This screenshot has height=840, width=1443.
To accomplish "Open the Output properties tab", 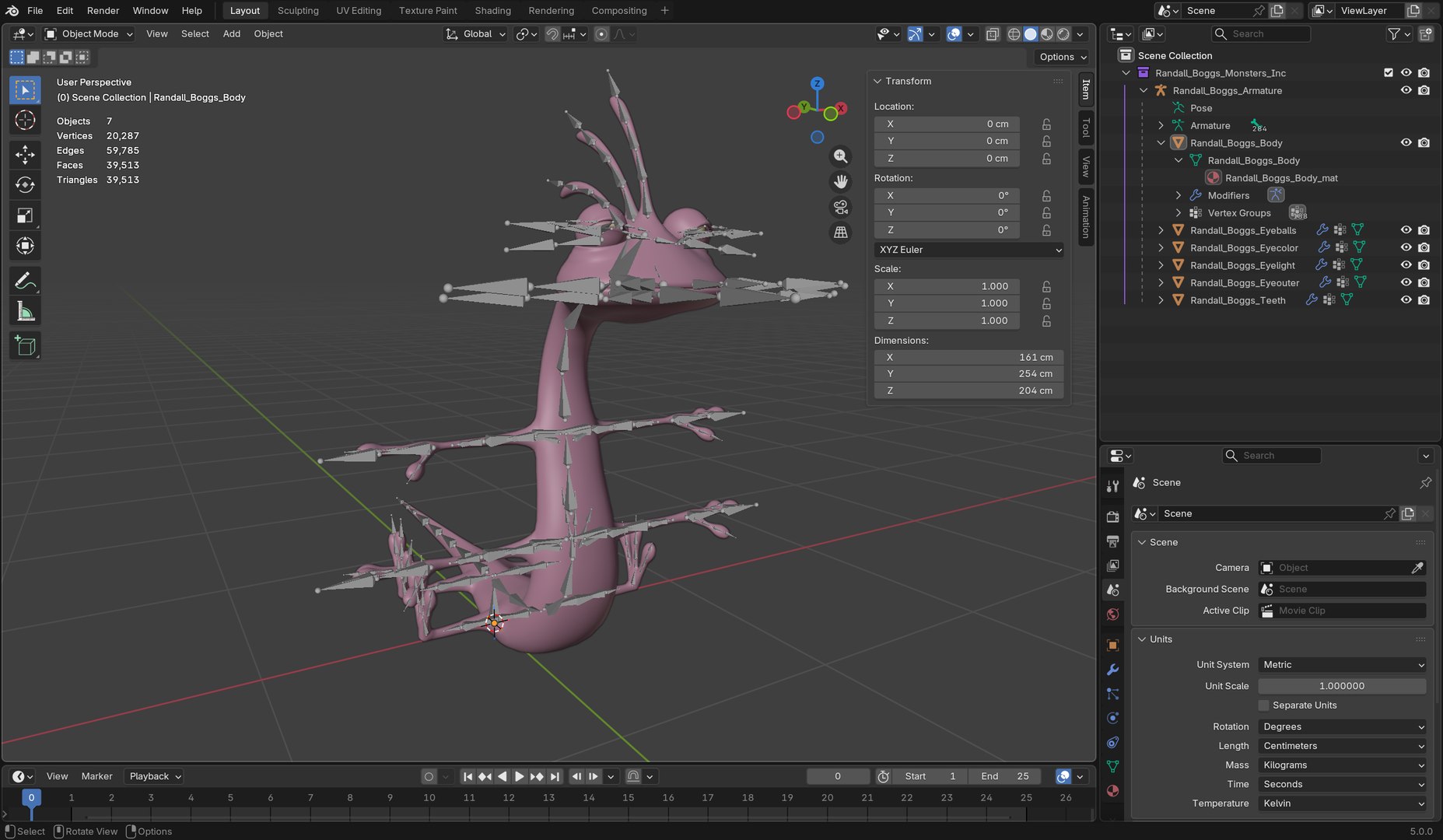I will 1112,541.
